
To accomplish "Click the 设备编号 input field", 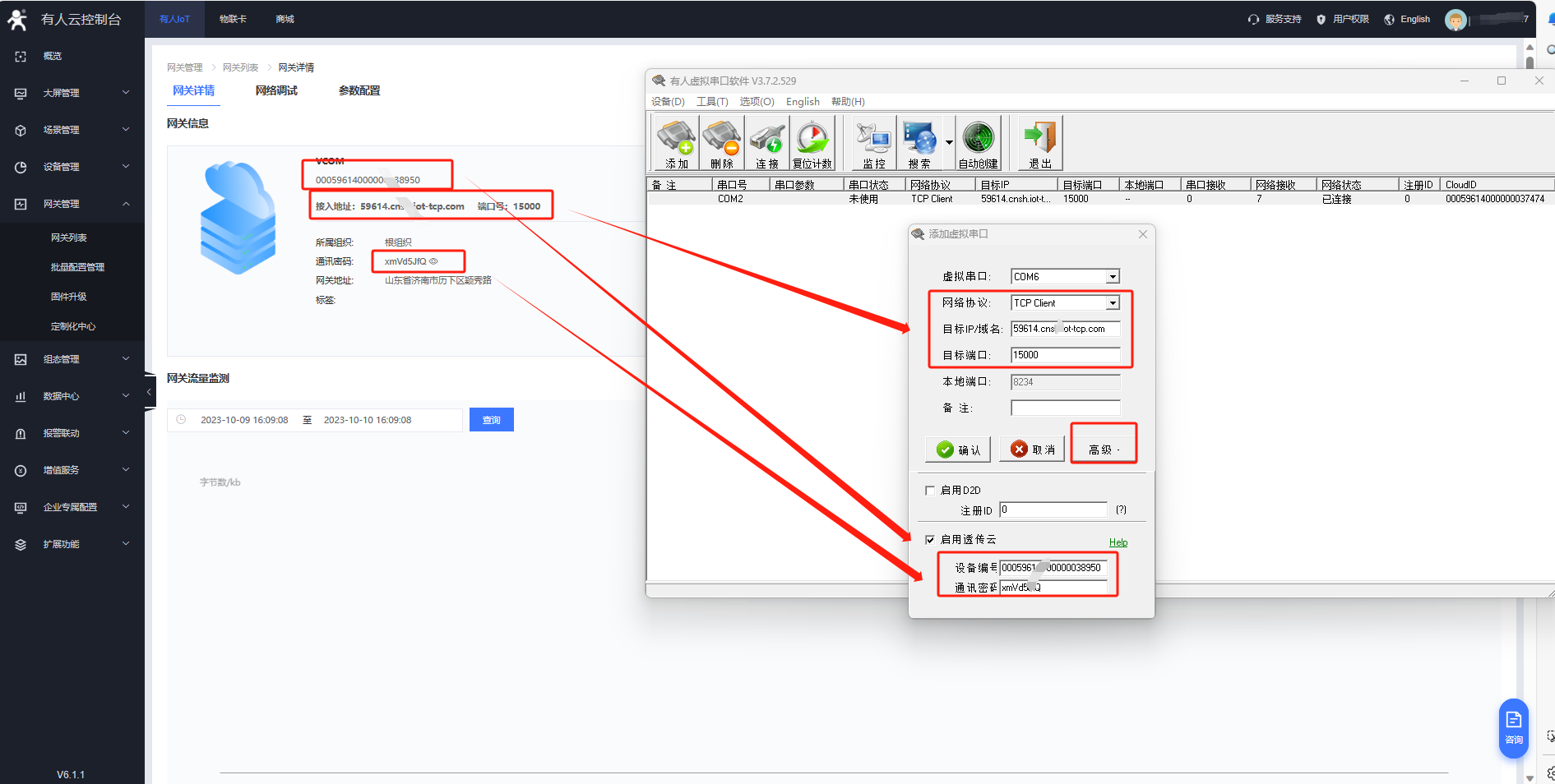I will click(1053, 568).
